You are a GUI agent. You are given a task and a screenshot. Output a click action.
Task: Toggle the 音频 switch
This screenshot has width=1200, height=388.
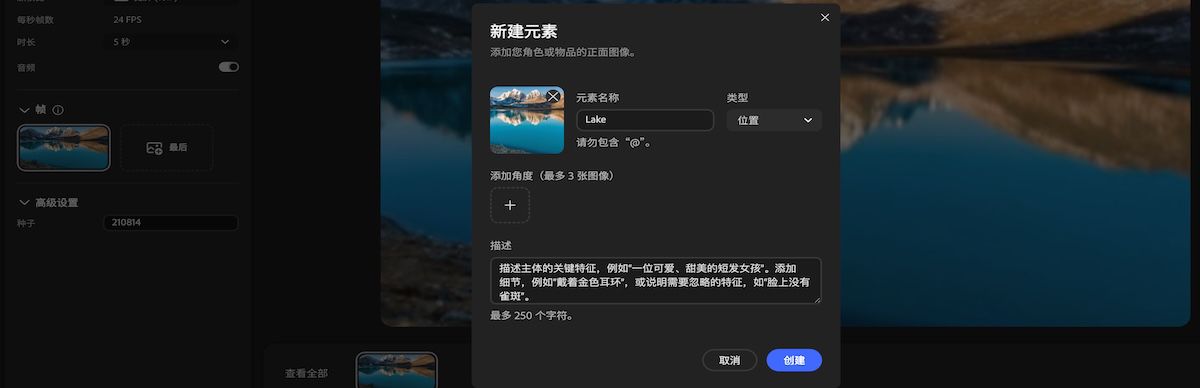229,67
